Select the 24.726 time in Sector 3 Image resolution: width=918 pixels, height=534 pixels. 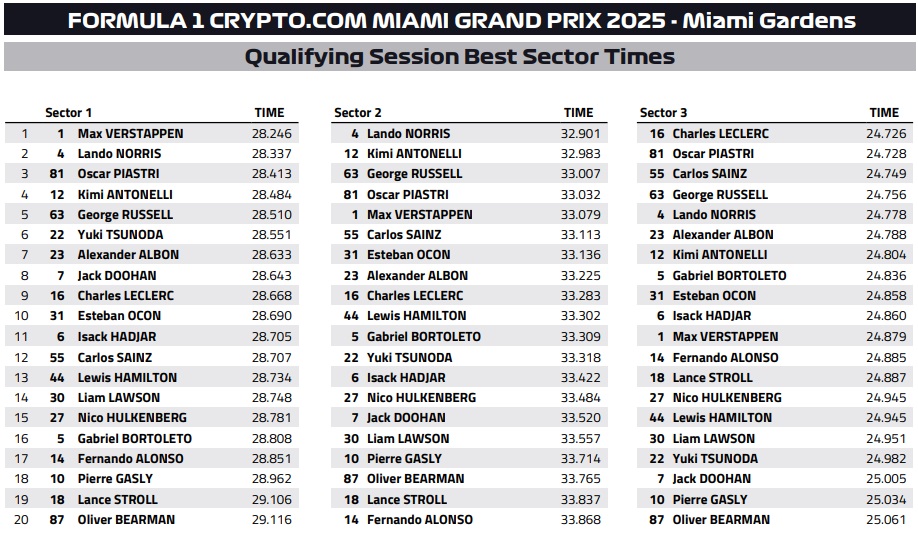(x=886, y=133)
